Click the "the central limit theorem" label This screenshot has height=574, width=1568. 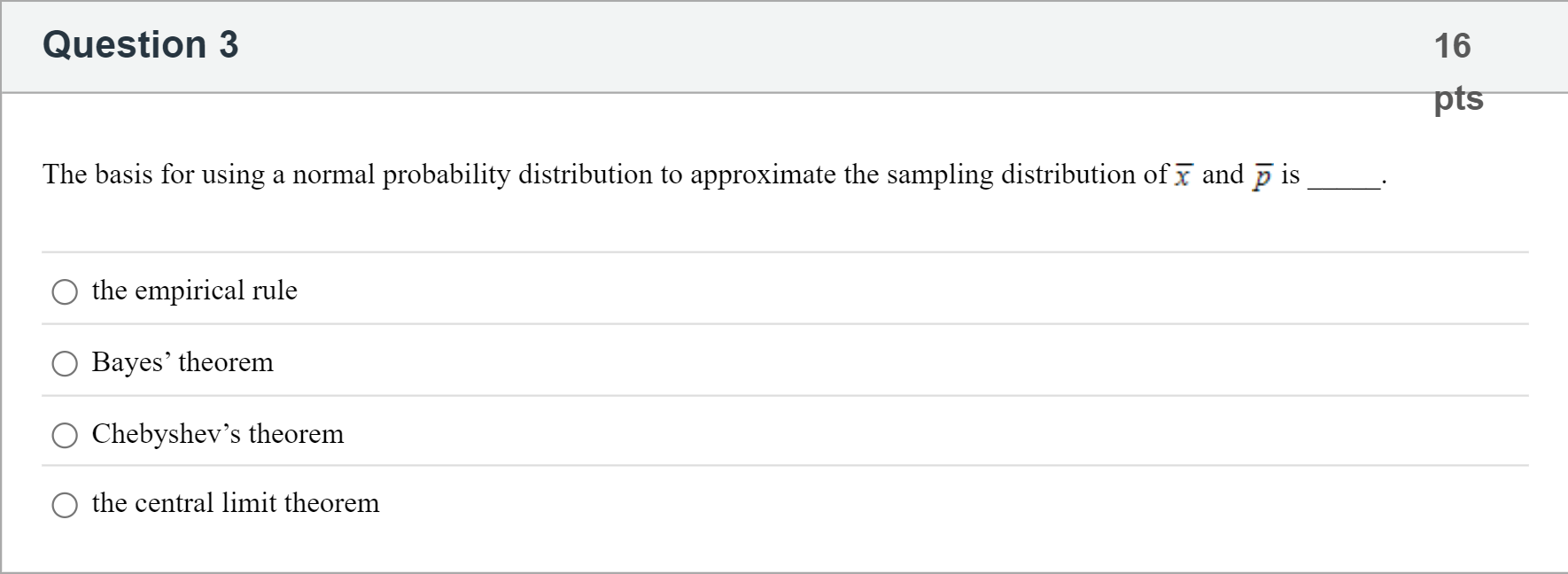(x=236, y=503)
